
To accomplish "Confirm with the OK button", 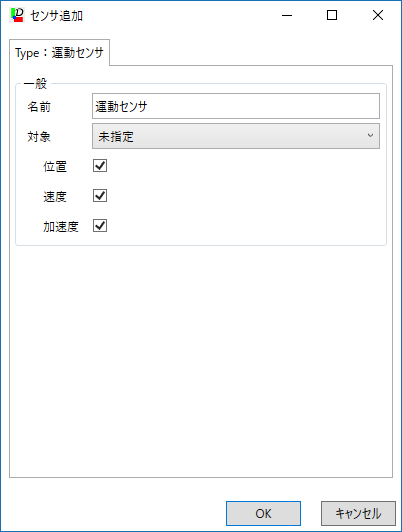I will (x=263, y=513).
